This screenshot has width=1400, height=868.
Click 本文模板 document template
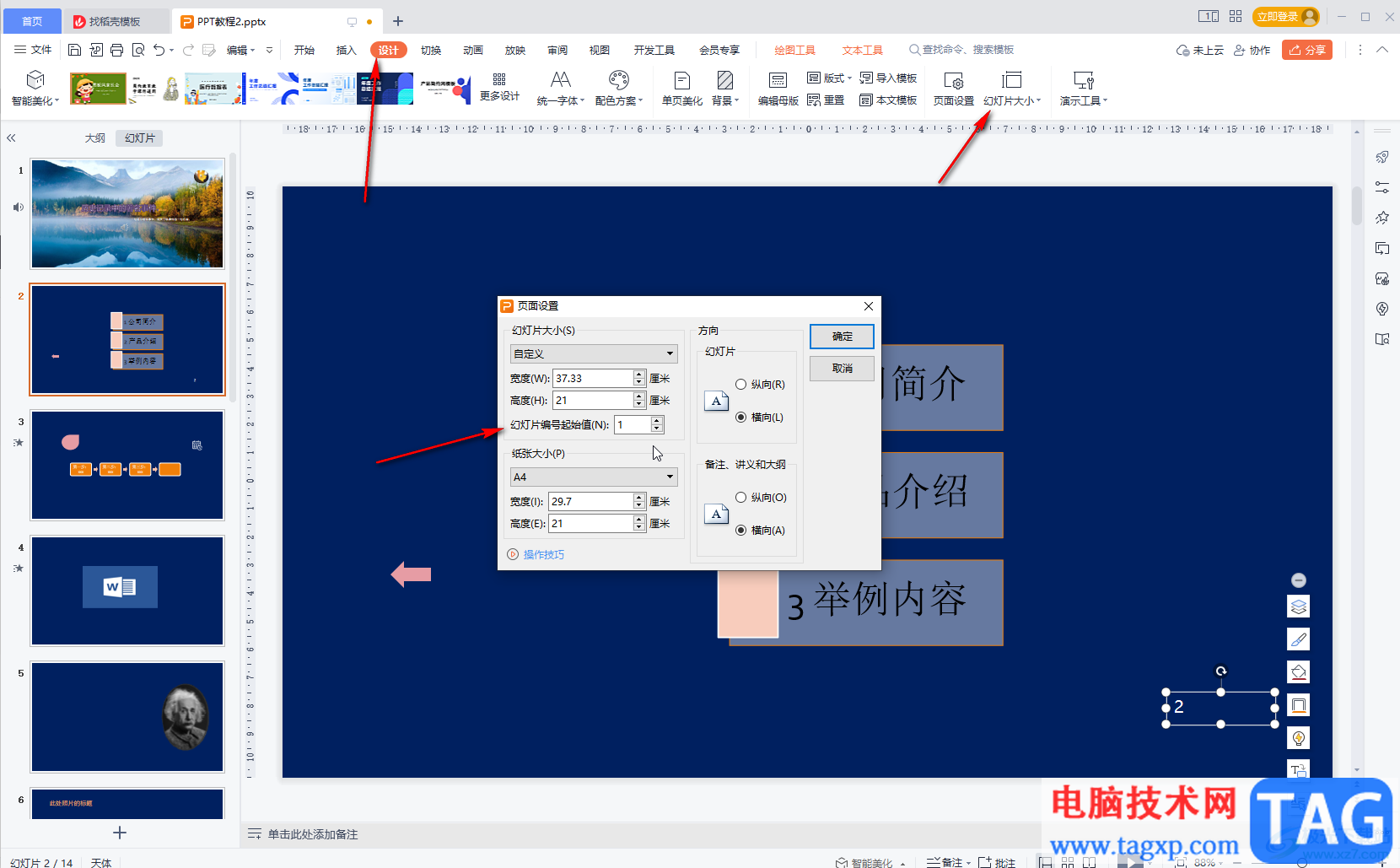pos(888,100)
